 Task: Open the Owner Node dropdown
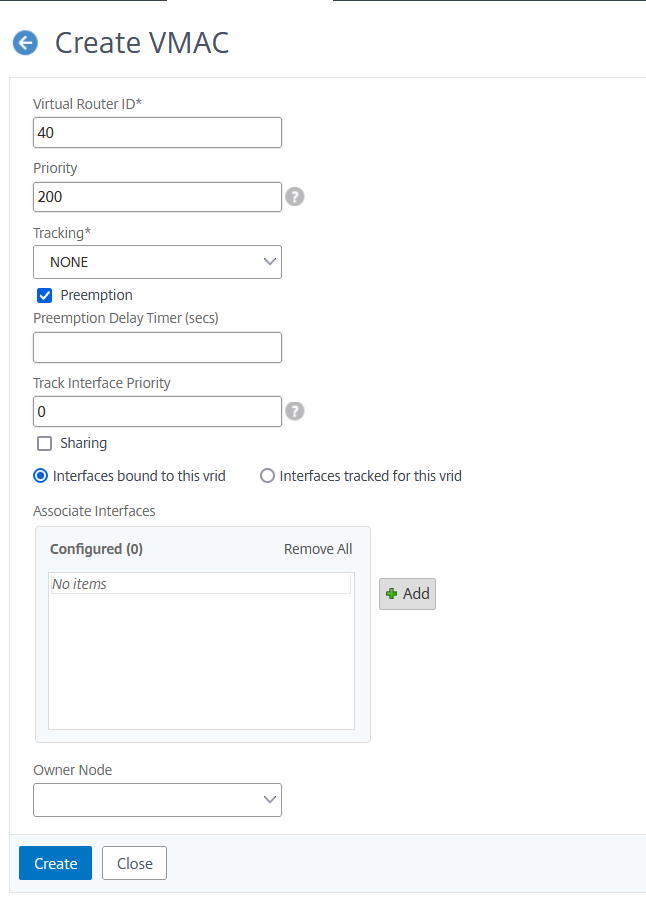click(157, 800)
